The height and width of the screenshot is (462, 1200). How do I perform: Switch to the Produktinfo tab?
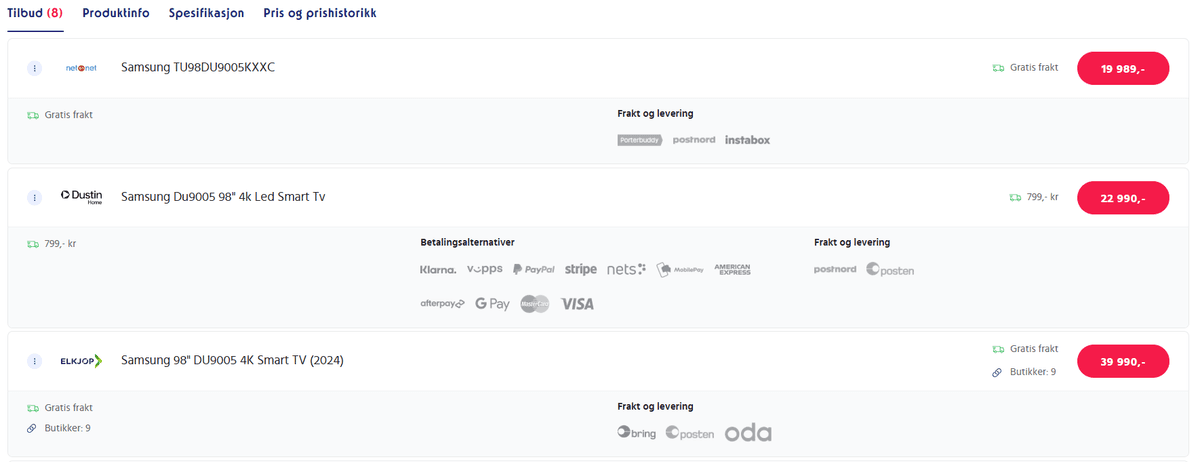(x=116, y=13)
